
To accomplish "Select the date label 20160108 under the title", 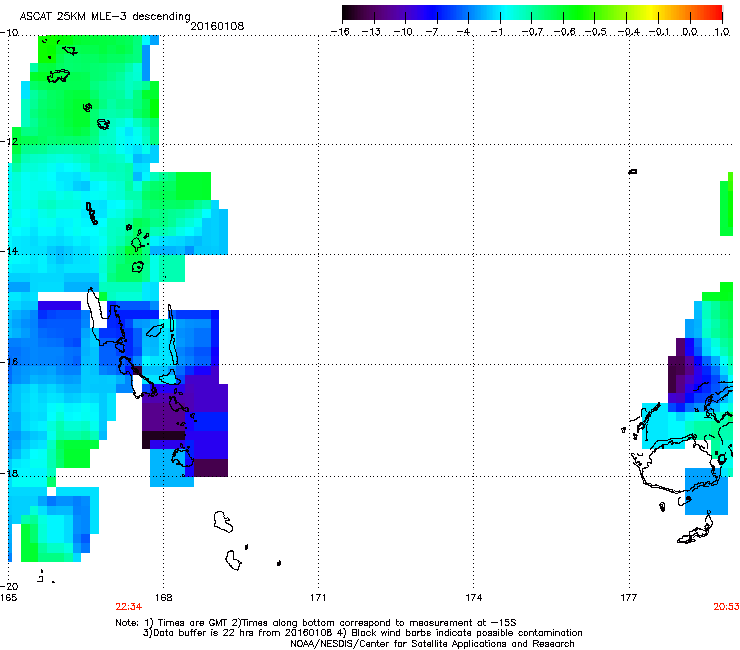I will (x=217, y=26).
